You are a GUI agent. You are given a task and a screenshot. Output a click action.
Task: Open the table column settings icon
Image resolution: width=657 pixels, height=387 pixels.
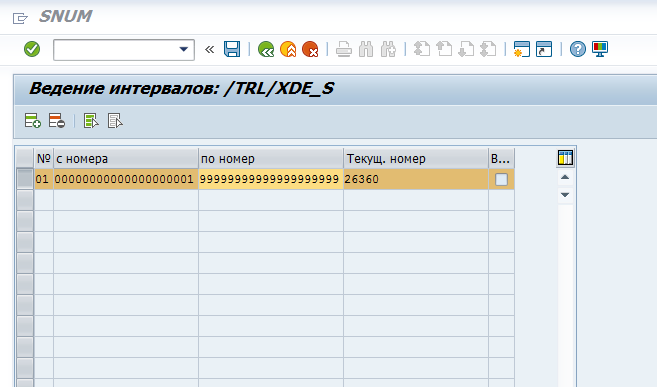coord(565,158)
